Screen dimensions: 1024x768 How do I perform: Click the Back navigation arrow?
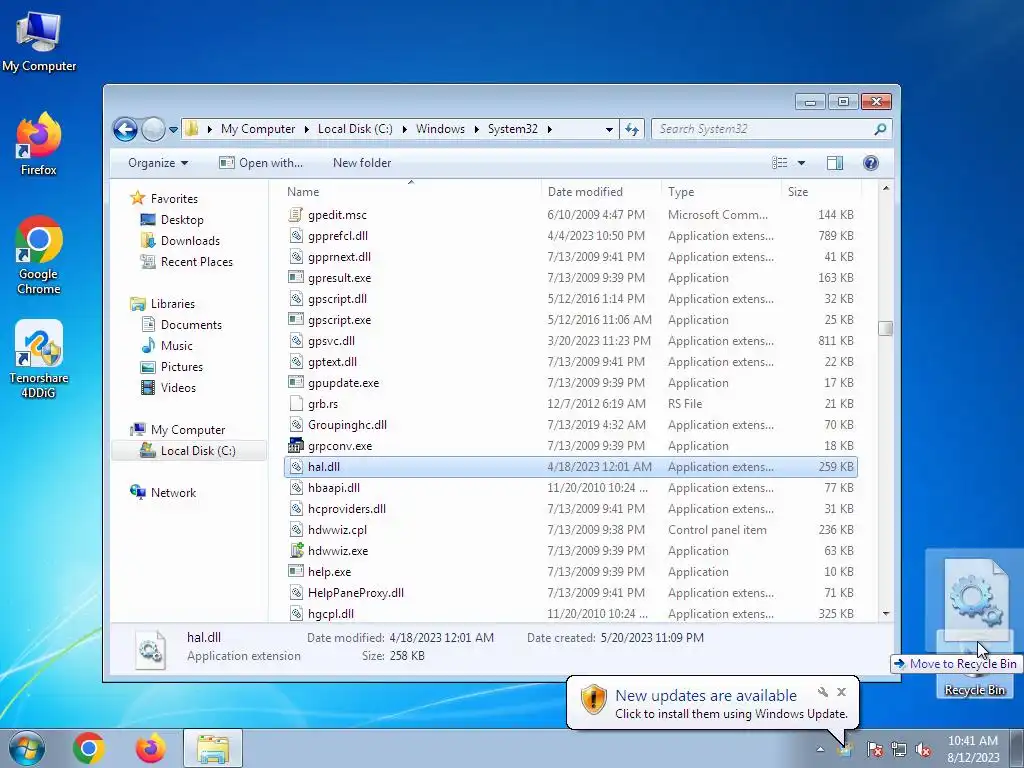point(125,129)
